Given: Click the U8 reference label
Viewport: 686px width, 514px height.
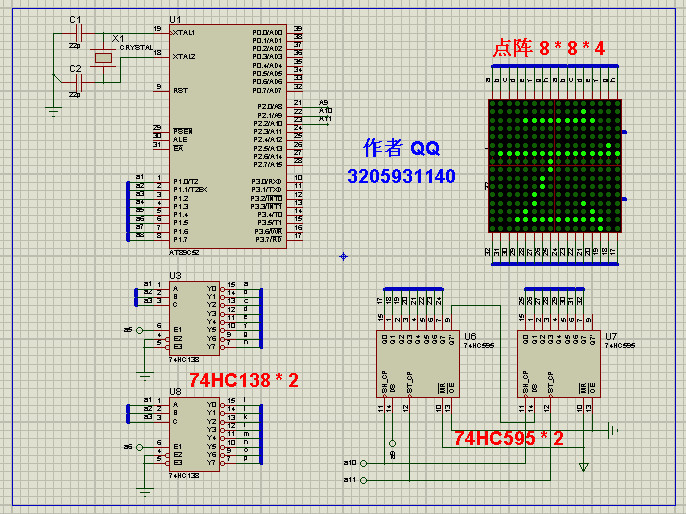Looking at the screenshot, I should pyautogui.click(x=175, y=392).
